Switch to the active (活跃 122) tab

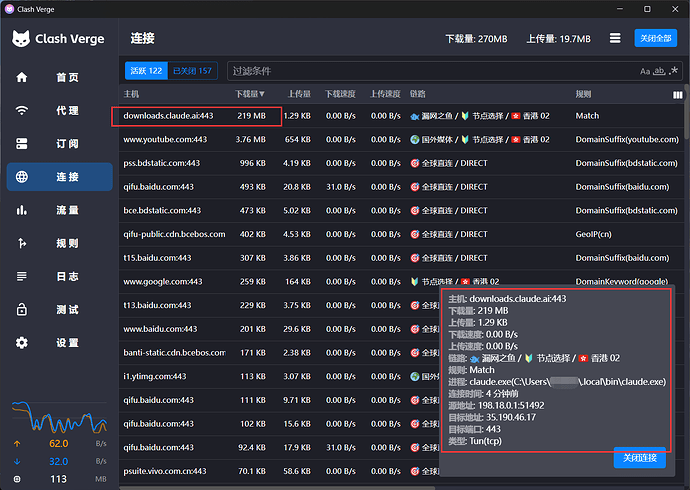[146, 71]
